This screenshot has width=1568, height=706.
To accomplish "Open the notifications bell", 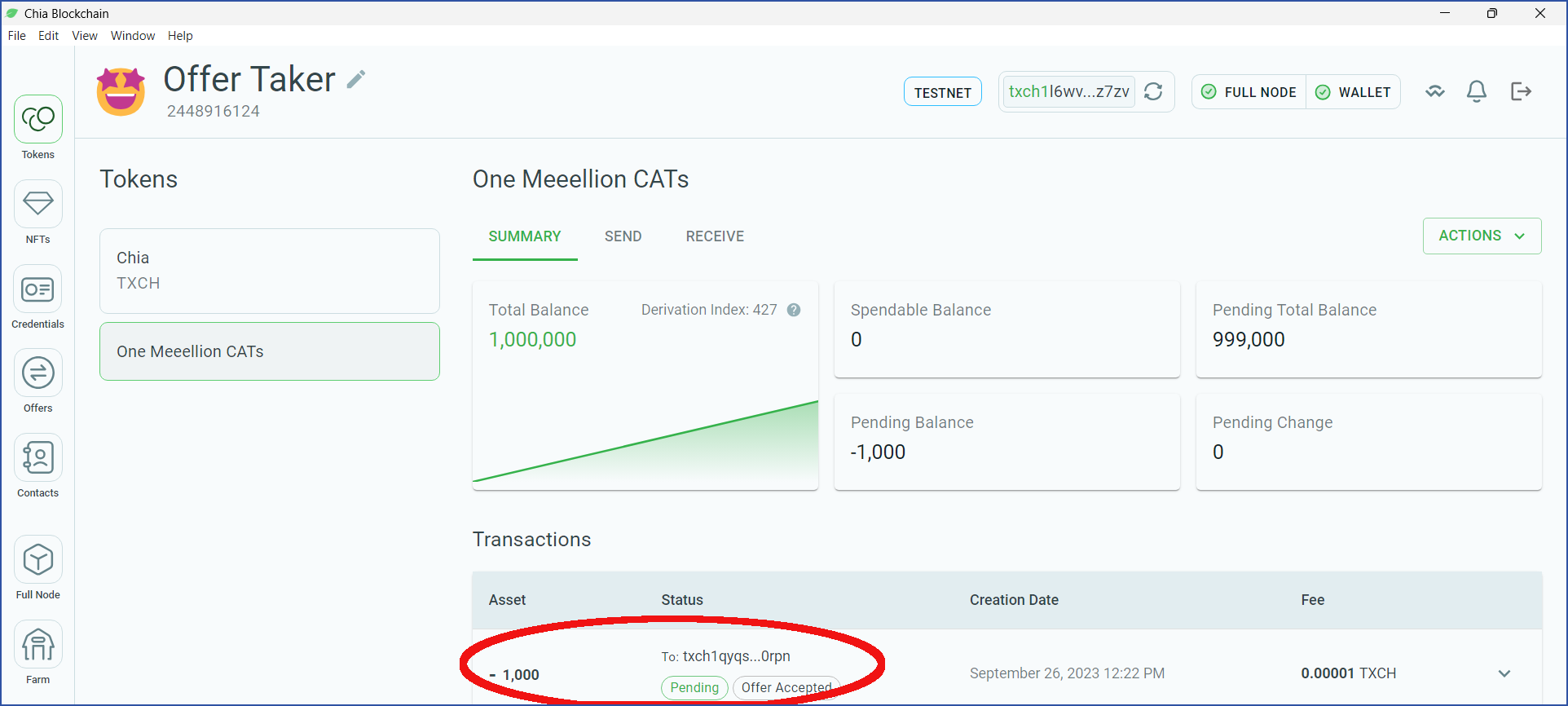I will (1477, 91).
